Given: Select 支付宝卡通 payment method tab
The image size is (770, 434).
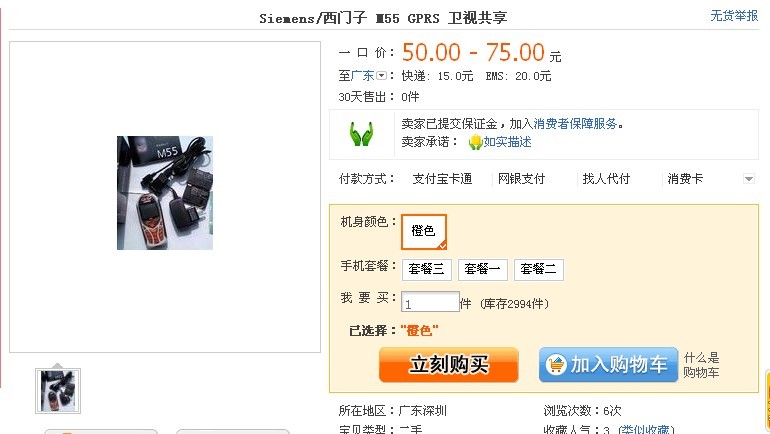Looking at the screenshot, I should coord(442,179).
